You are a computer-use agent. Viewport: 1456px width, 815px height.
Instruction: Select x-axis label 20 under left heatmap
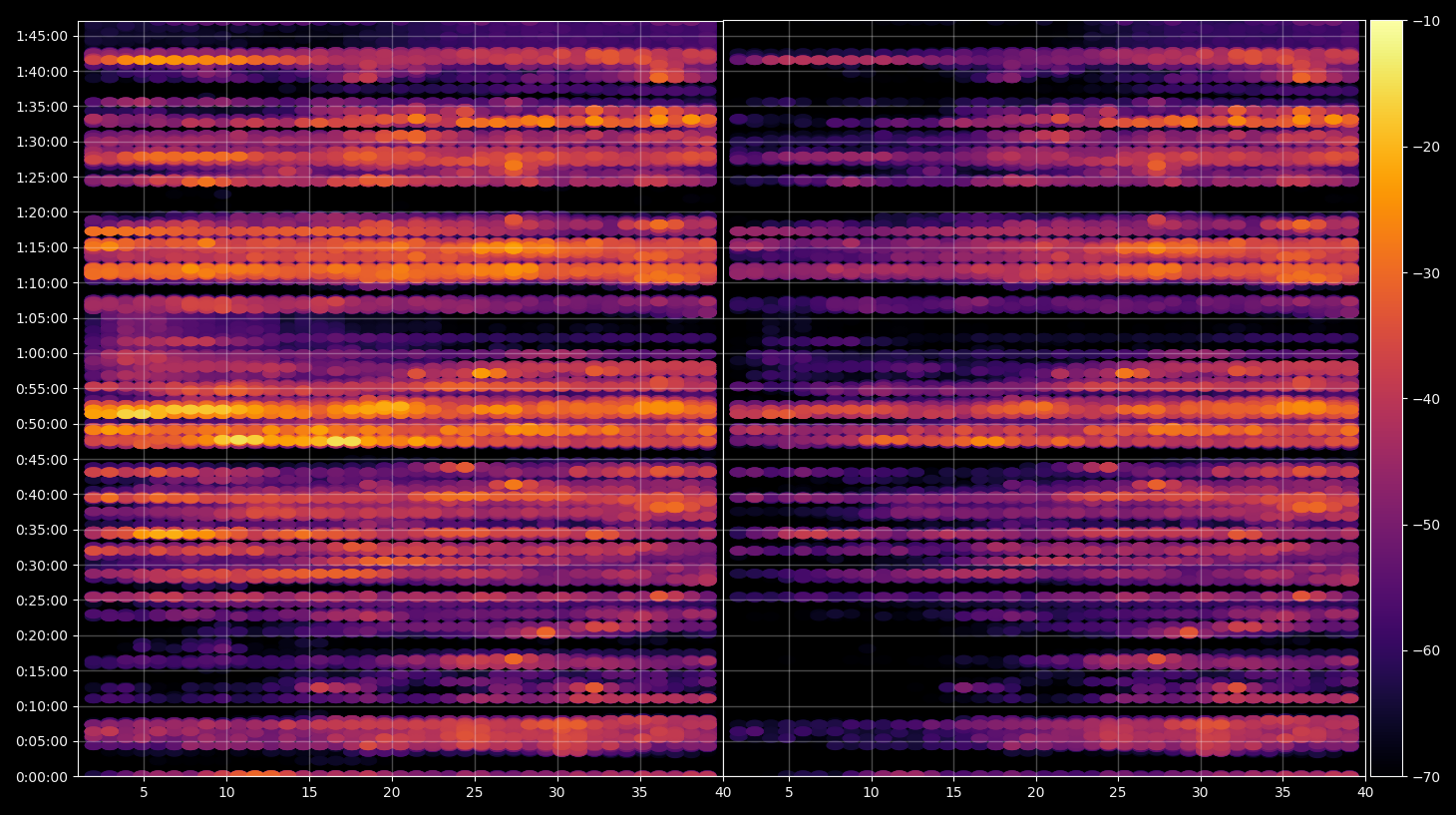pyautogui.click(x=392, y=793)
